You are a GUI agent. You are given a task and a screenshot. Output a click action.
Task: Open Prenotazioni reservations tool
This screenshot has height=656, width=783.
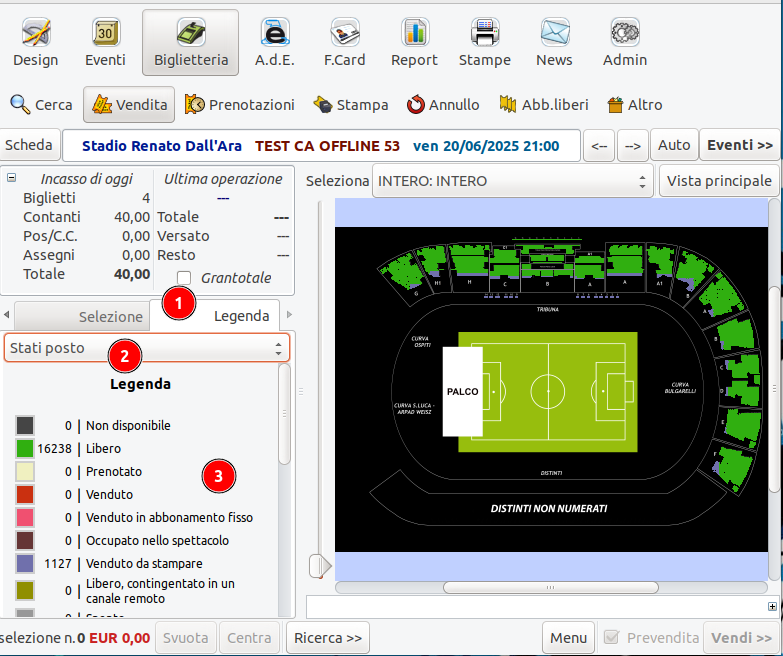click(240, 105)
